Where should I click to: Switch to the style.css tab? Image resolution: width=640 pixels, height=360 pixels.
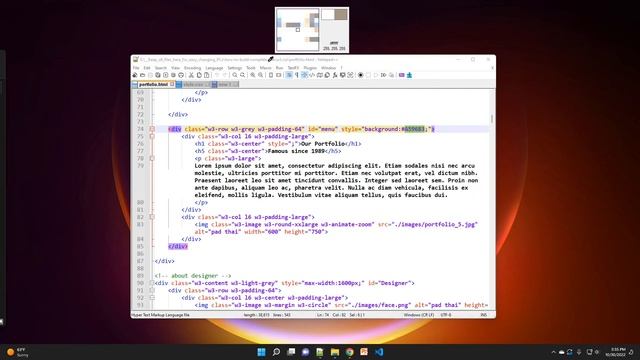pos(193,84)
